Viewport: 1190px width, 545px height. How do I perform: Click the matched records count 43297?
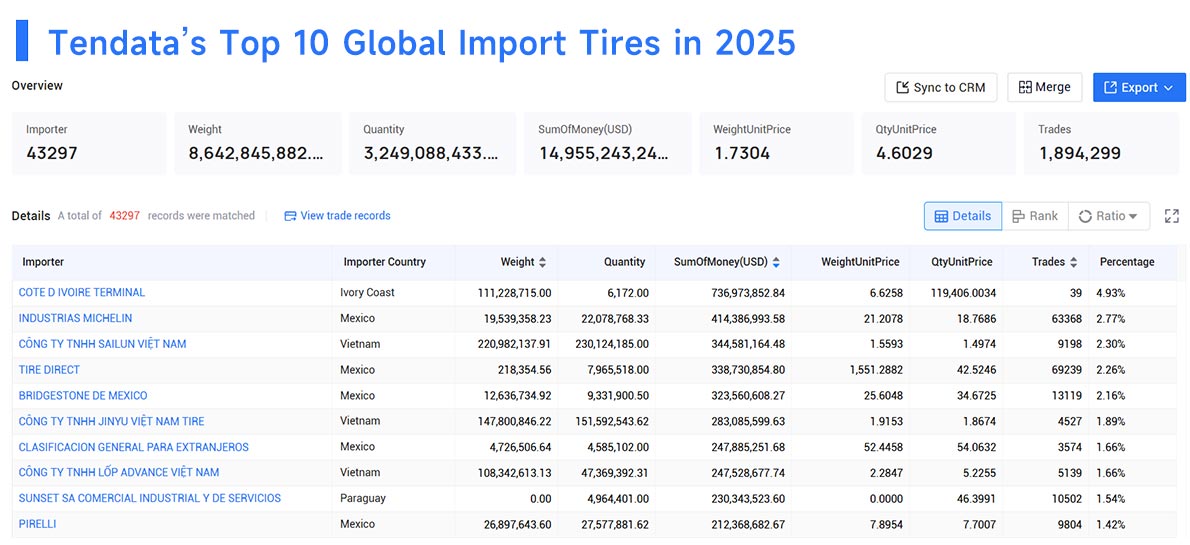124,216
